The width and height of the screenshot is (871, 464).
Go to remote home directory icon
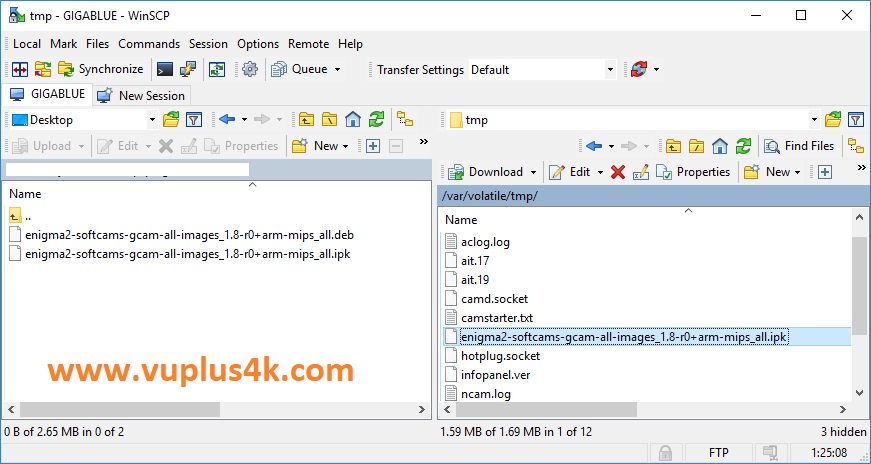[720, 146]
